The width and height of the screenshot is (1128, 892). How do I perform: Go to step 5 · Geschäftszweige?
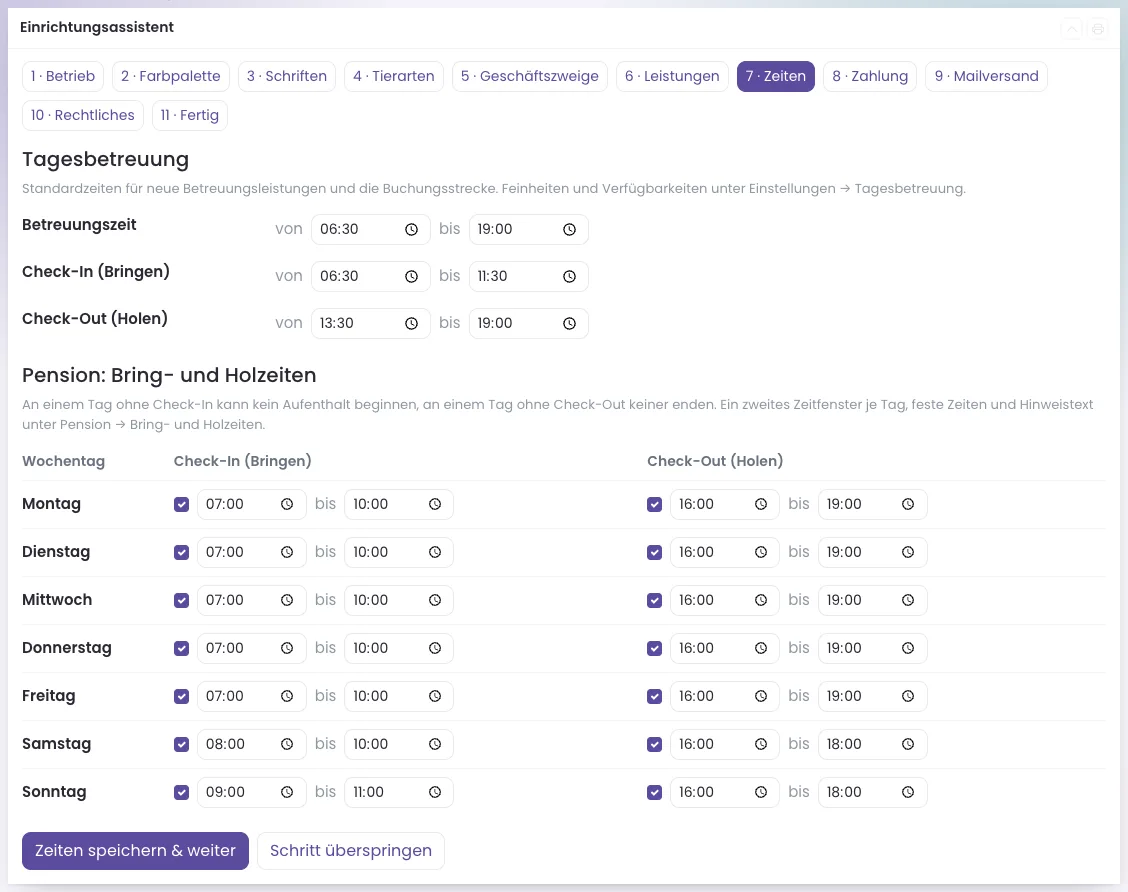click(x=529, y=76)
